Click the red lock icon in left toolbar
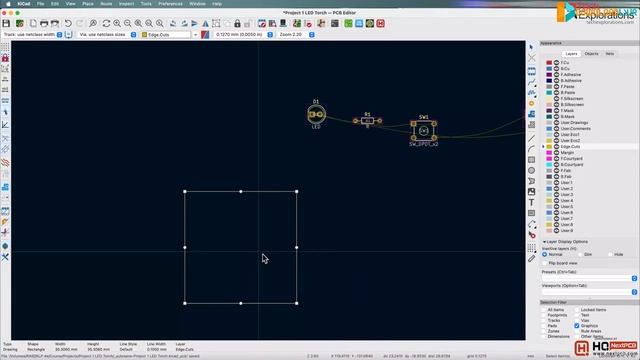640x360 pixels. (5, 58)
